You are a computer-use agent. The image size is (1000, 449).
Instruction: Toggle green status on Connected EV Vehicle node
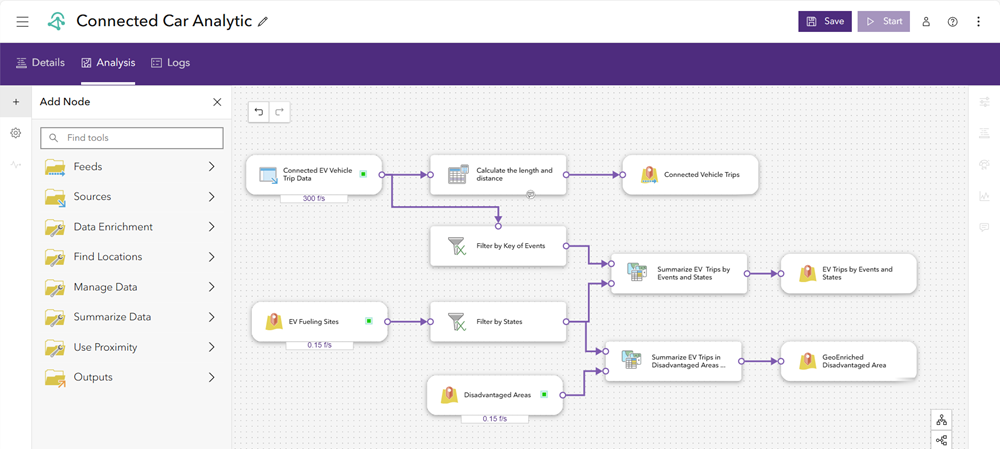point(363,173)
